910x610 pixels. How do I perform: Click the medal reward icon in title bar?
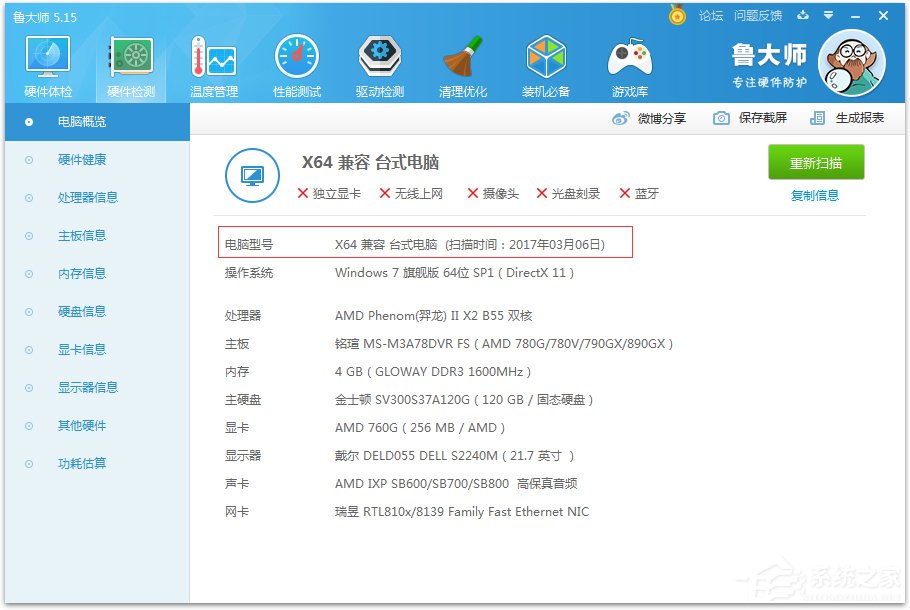tap(677, 15)
